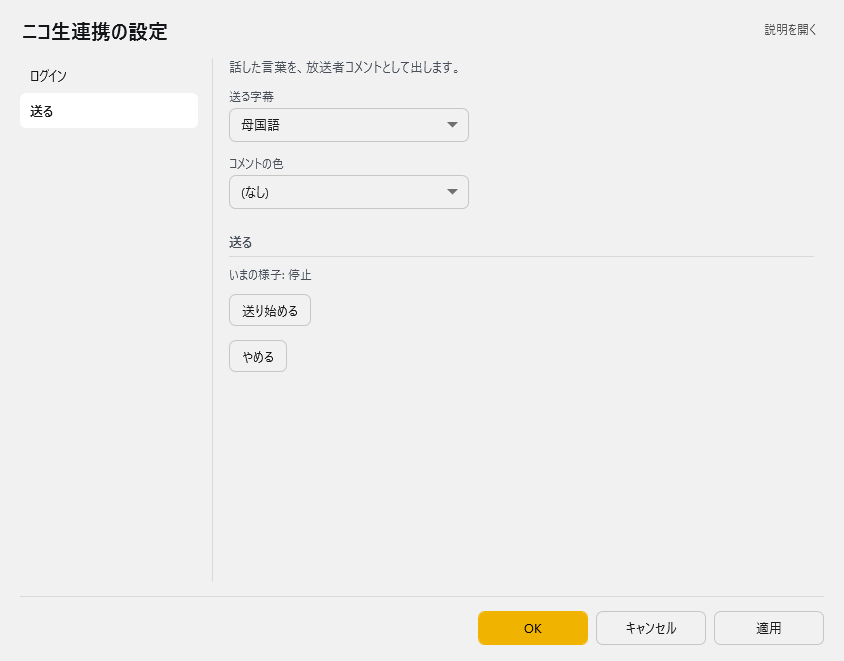Click the キャンセル button
The height and width of the screenshot is (661, 844).
tap(650, 628)
